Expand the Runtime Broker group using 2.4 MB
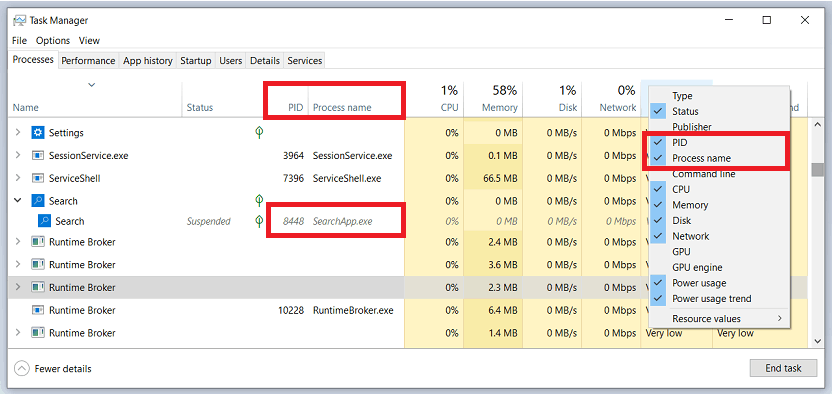This screenshot has width=832, height=394. coord(18,242)
